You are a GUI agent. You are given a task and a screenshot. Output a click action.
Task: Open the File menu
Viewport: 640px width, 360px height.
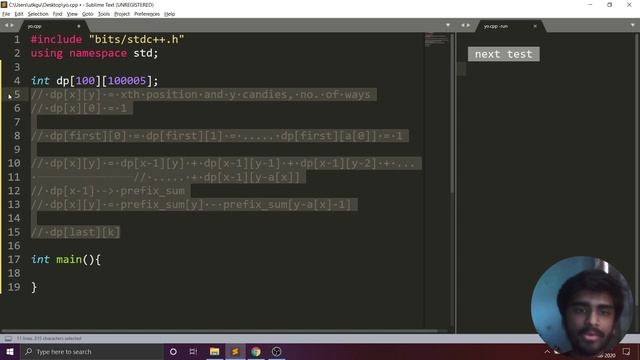(x=6, y=14)
